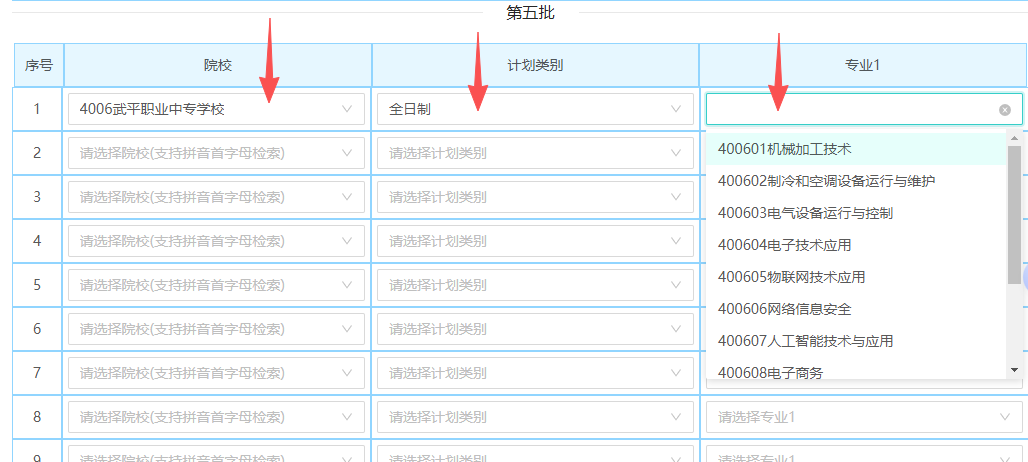Open the 院校 dropdown in row 2
Screen dimensions: 1028x462
[x=216, y=153]
